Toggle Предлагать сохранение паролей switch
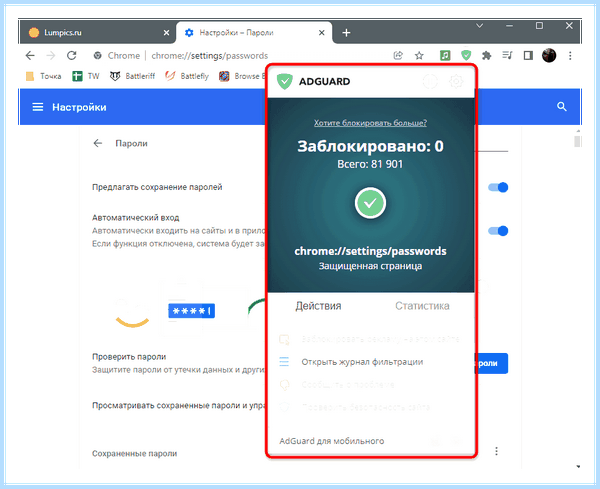 point(498,187)
